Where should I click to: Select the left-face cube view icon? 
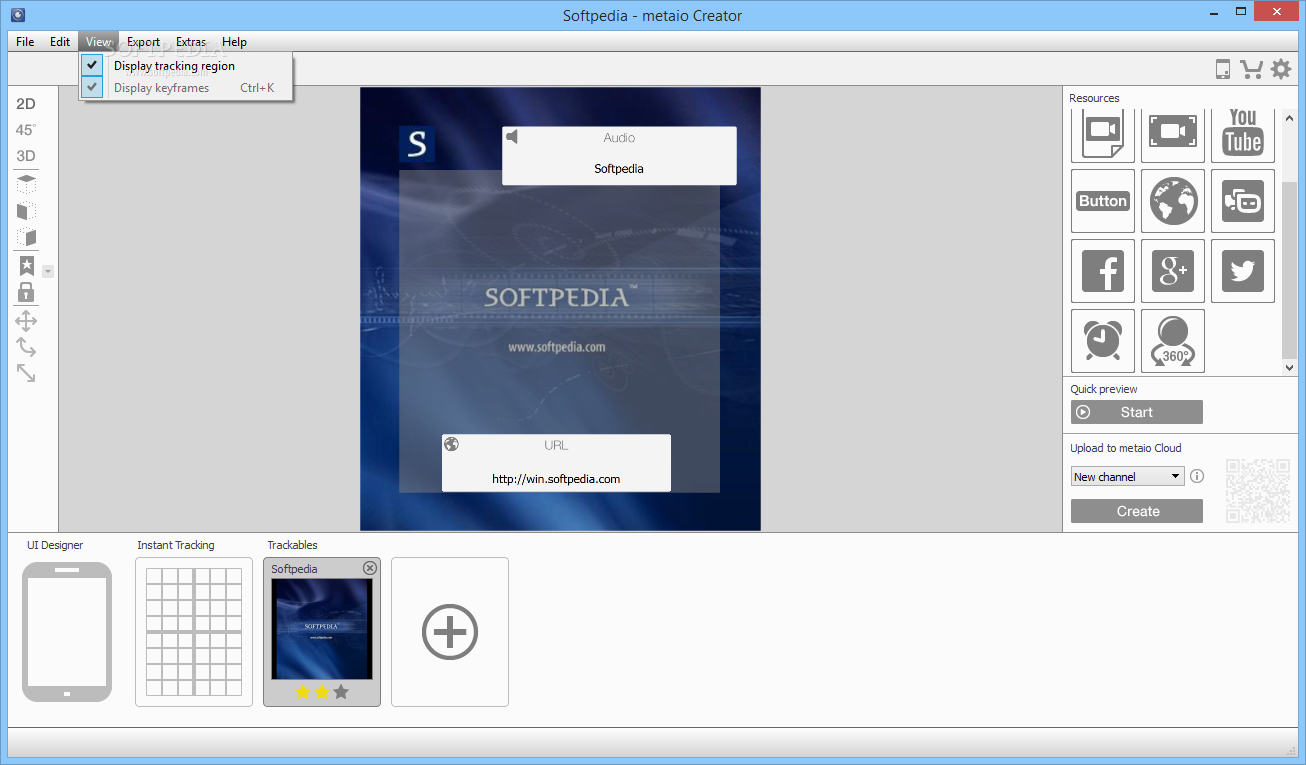click(x=26, y=211)
